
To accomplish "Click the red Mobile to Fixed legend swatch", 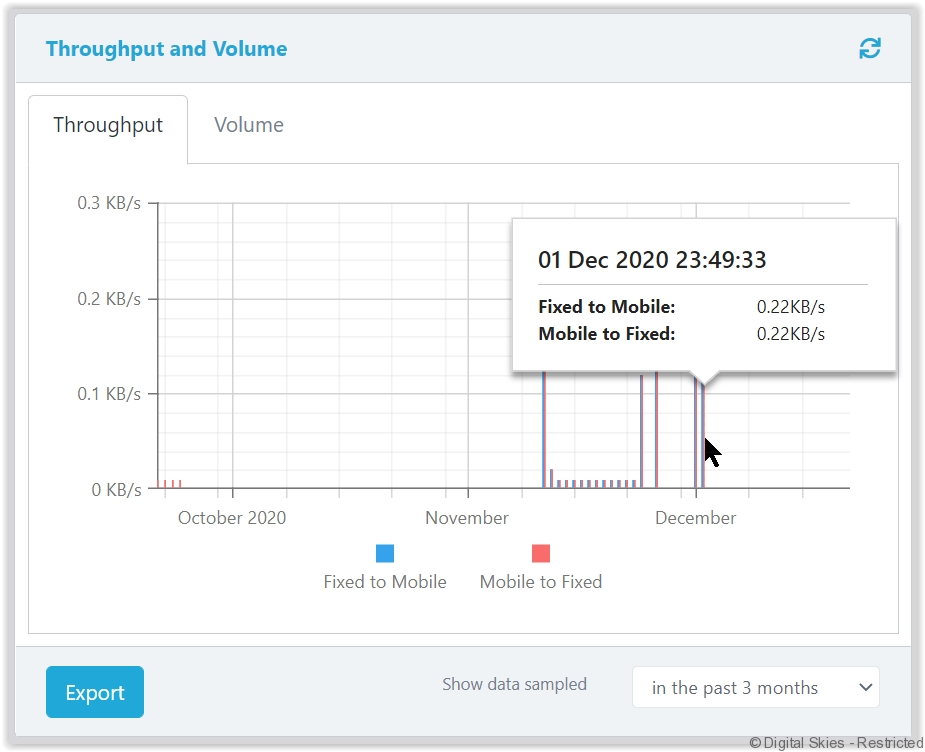I will [x=541, y=554].
